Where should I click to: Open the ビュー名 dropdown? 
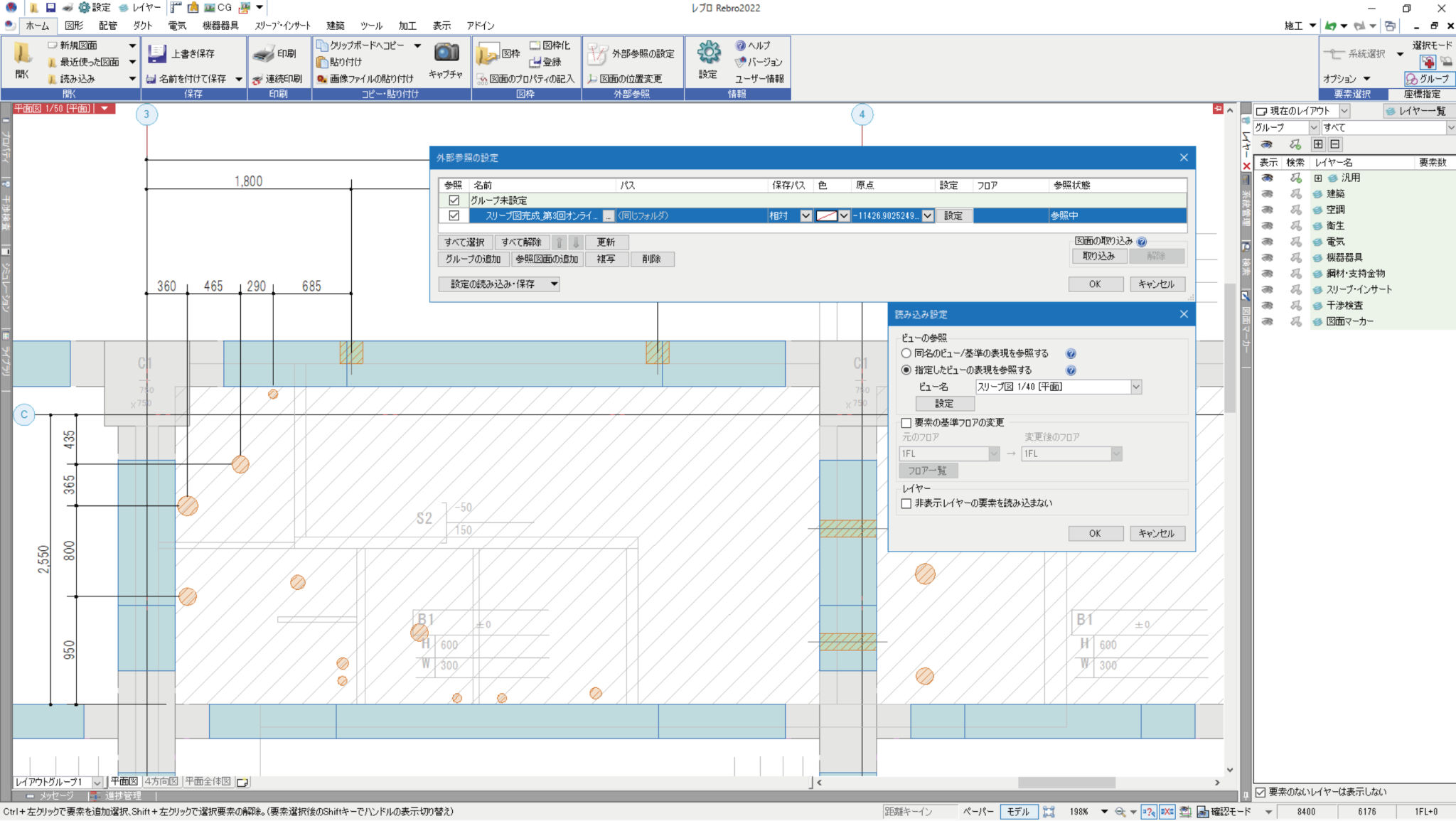point(1135,387)
